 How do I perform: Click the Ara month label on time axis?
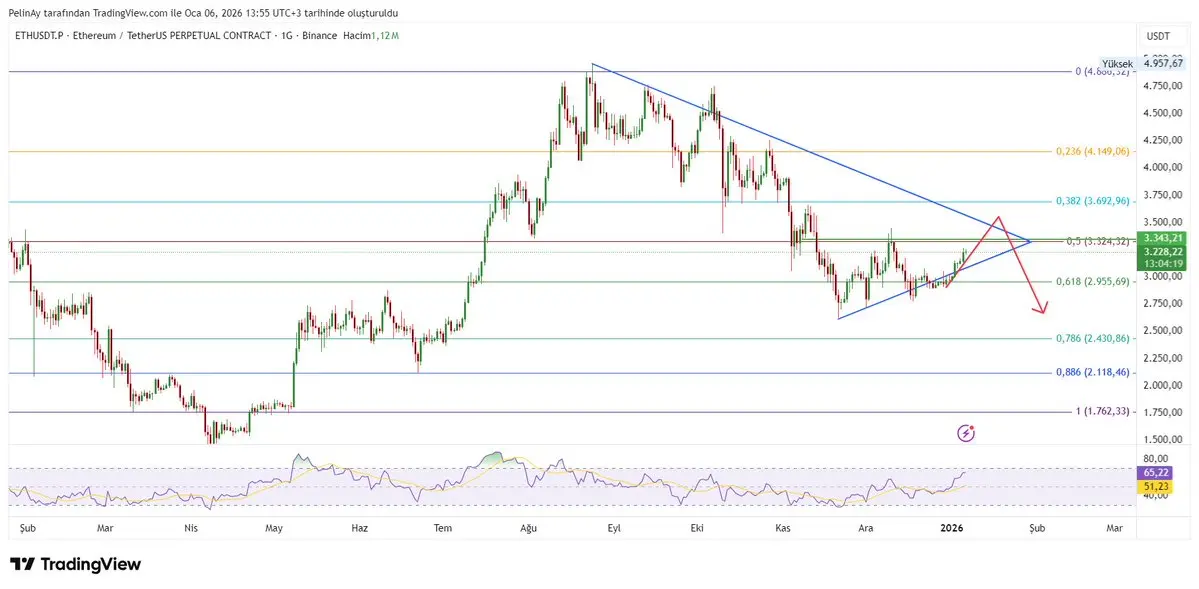866,528
